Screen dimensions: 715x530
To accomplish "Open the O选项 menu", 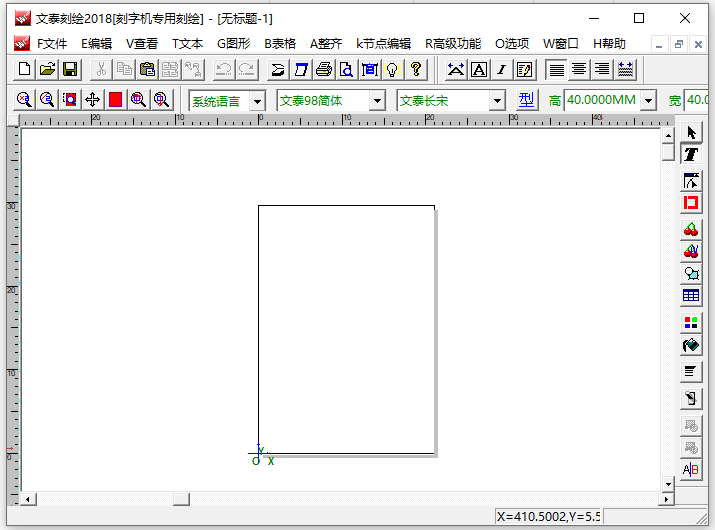I will click(x=512, y=44).
